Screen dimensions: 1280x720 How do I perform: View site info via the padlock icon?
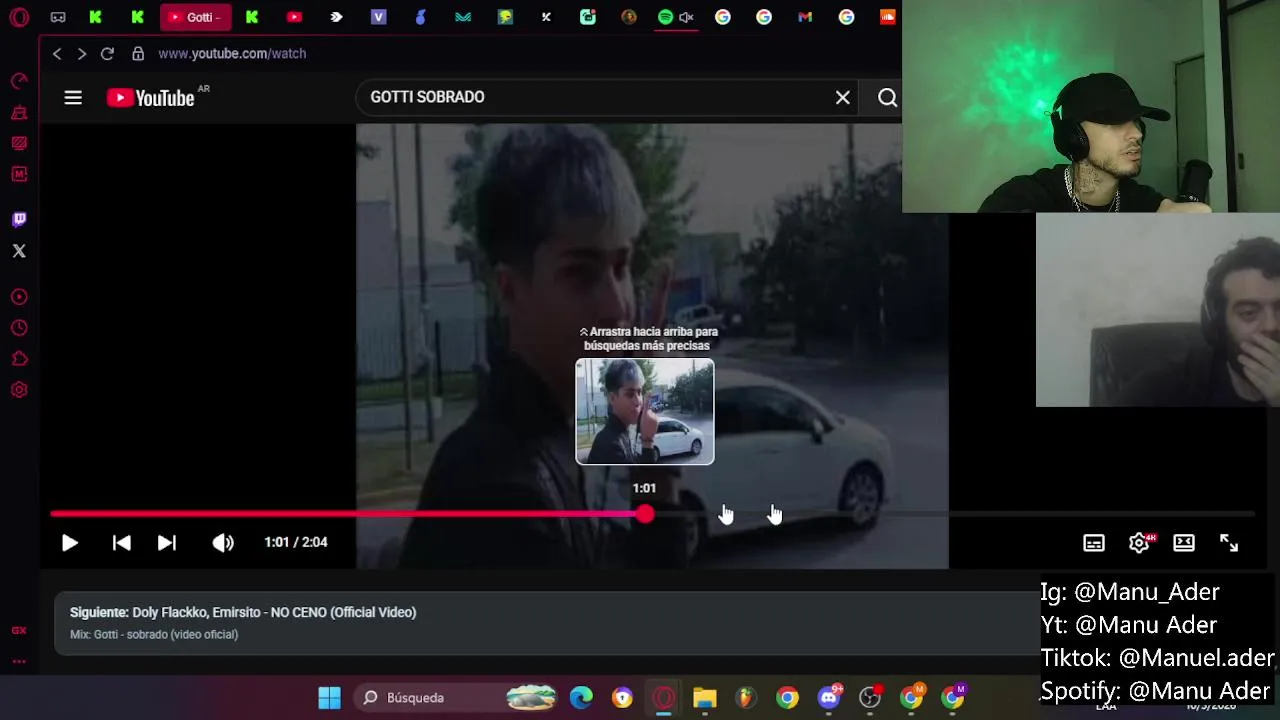[x=138, y=54]
